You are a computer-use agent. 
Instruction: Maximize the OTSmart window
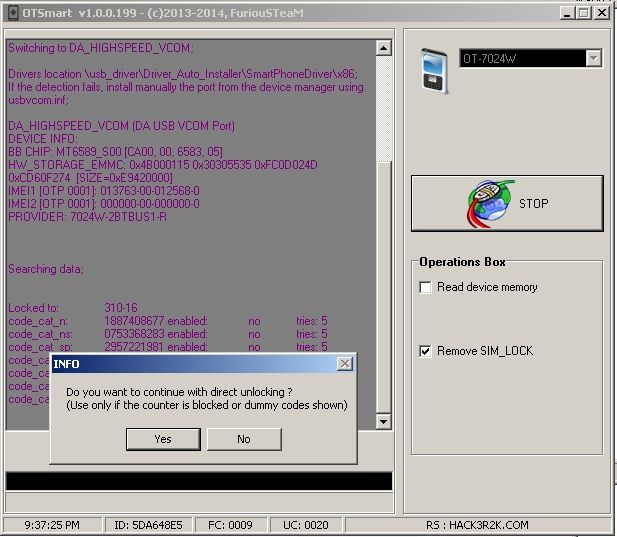(583, 12)
